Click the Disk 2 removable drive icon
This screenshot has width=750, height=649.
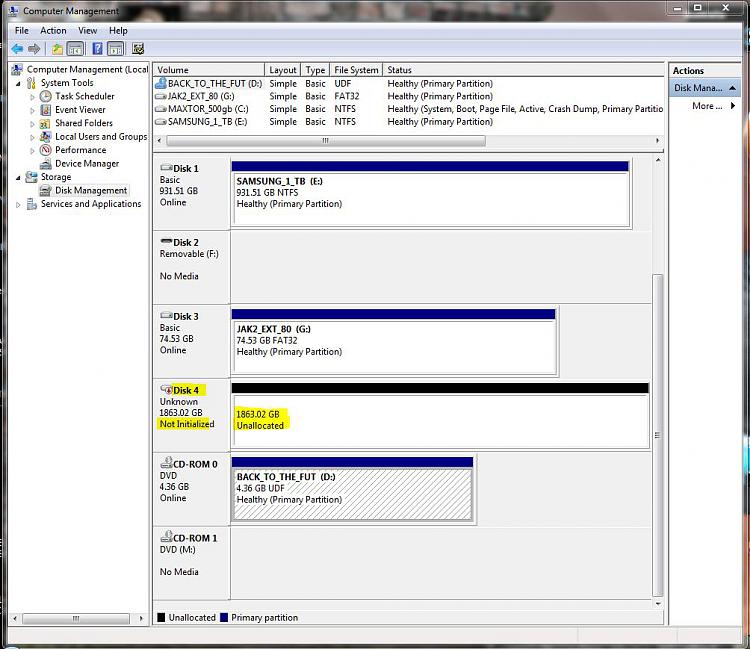(x=166, y=241)
